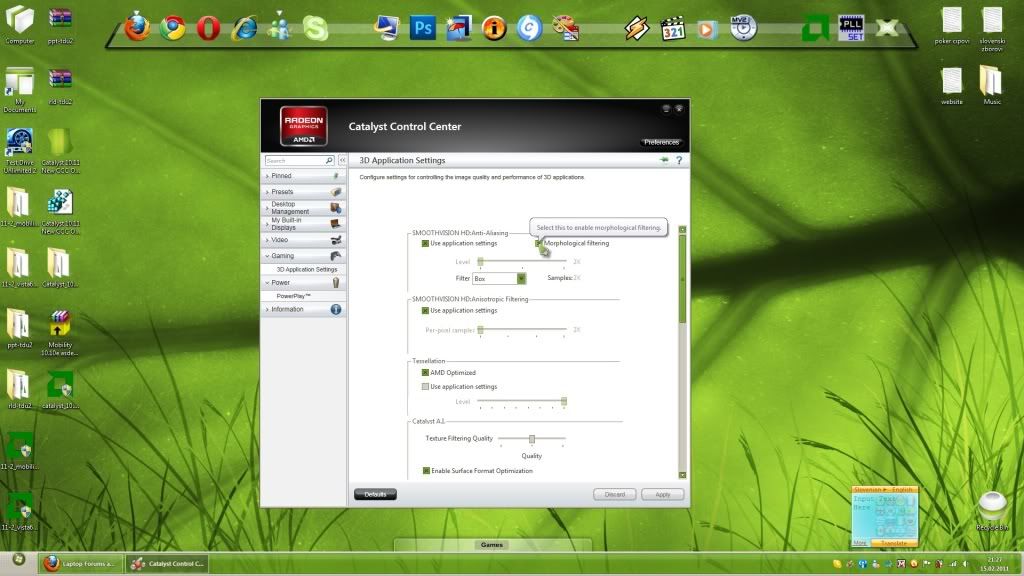Open the green AMD dock icon
1024x576 pixels.
point(815,28)
